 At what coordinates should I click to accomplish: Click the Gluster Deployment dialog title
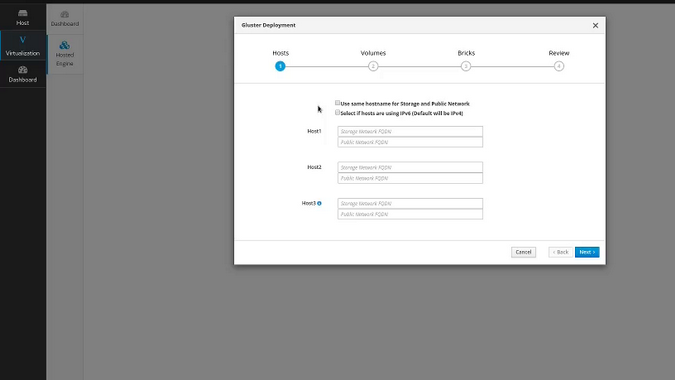pyautogui.click(x=269, y=25)
